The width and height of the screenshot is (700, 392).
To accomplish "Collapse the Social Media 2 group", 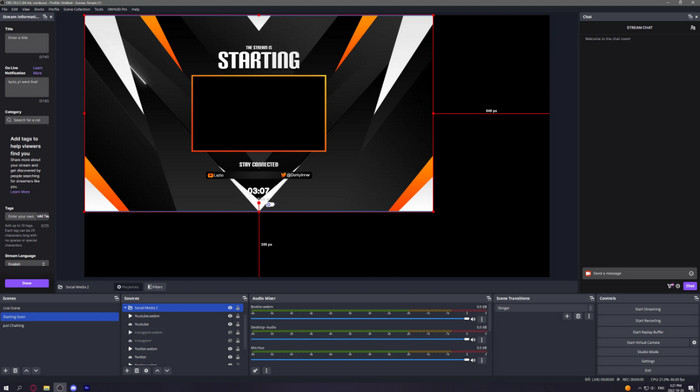I will (x=125, y=308).
